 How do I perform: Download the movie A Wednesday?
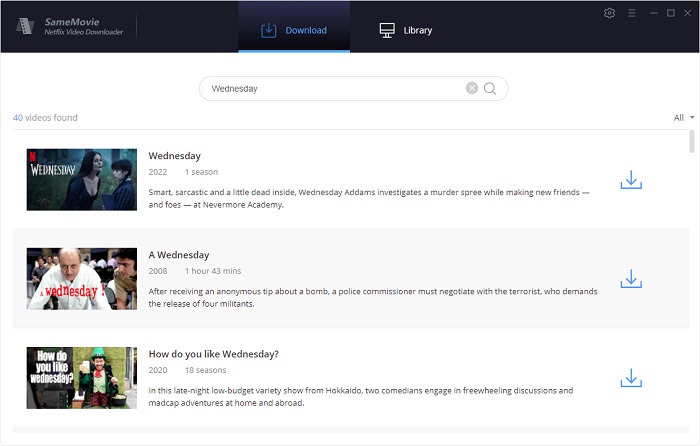(630, 279)
